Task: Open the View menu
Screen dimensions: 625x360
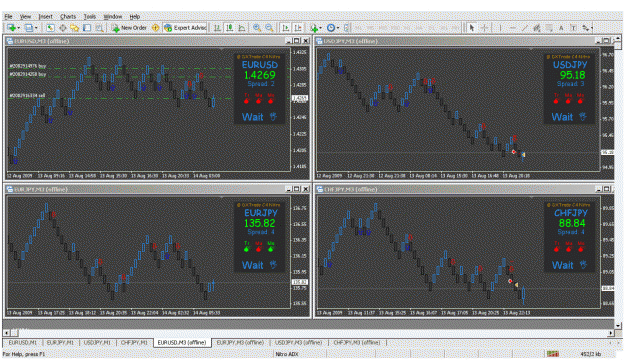Action: 25,17
